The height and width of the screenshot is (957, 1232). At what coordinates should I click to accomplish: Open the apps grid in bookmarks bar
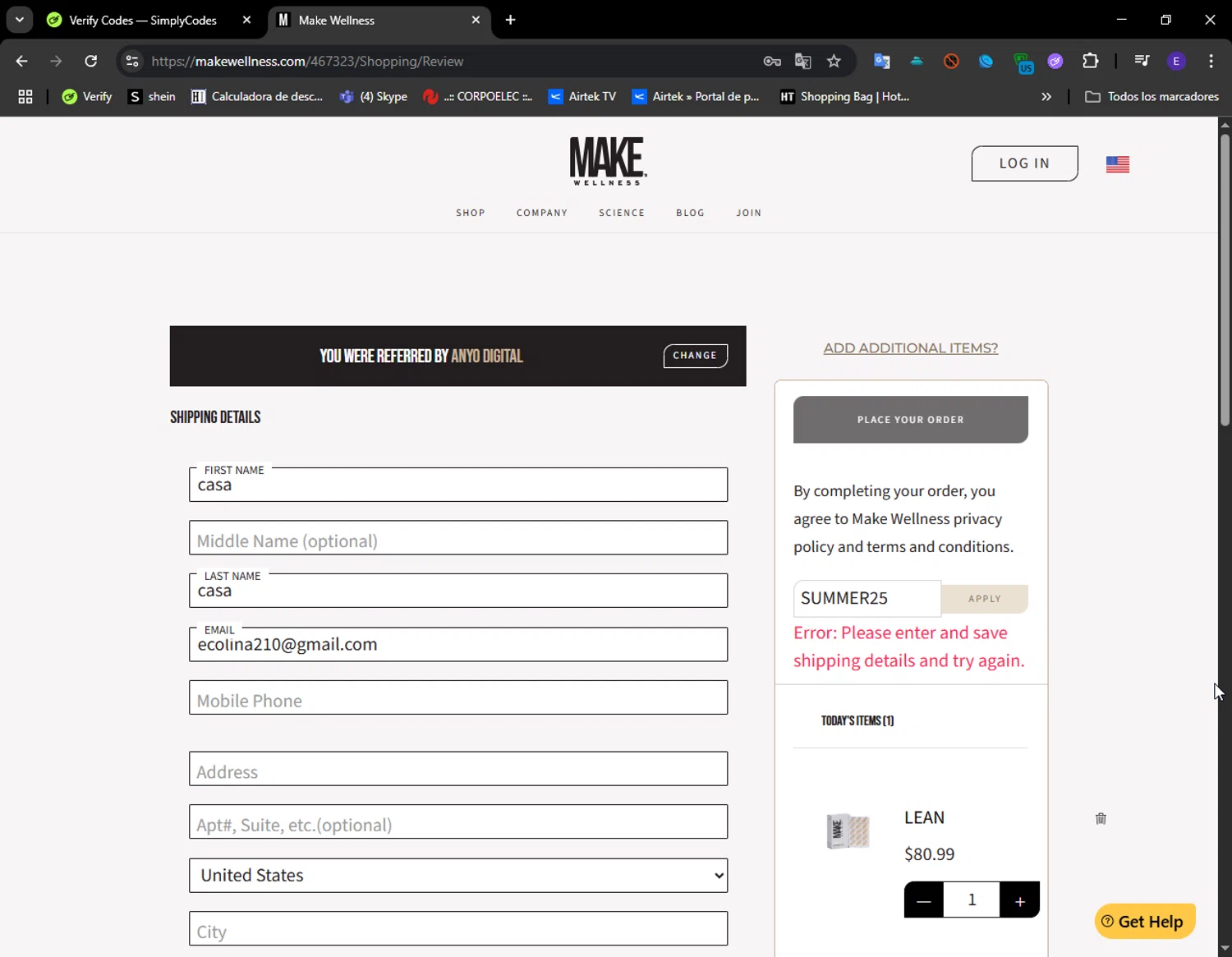point(25,96)
